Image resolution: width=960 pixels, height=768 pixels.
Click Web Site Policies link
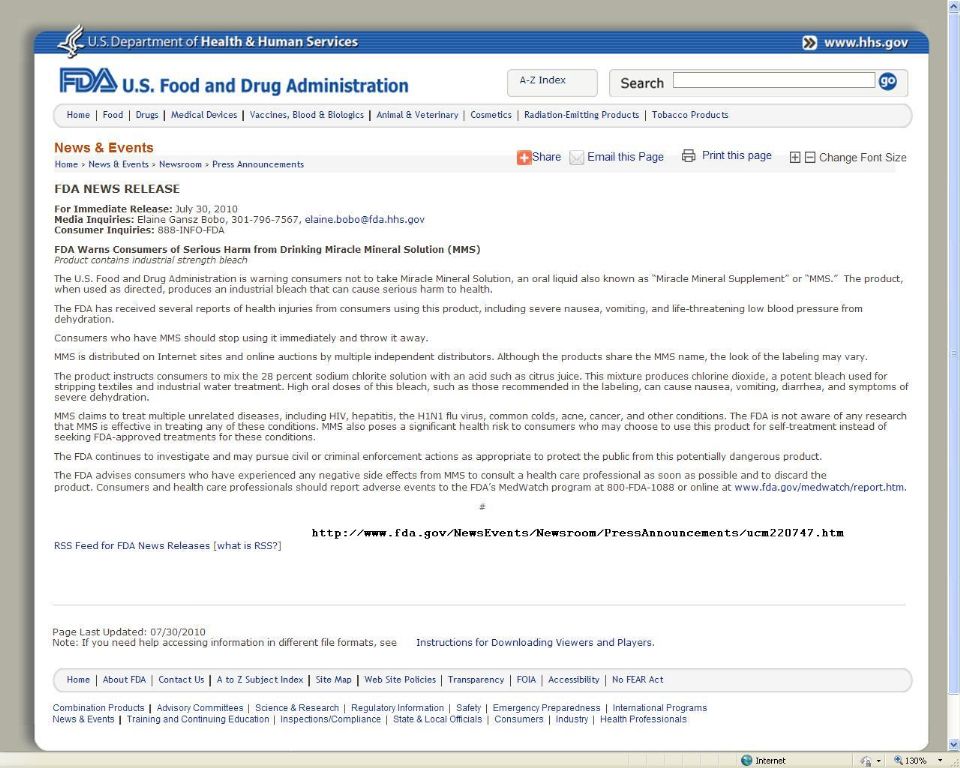(400, 680)
